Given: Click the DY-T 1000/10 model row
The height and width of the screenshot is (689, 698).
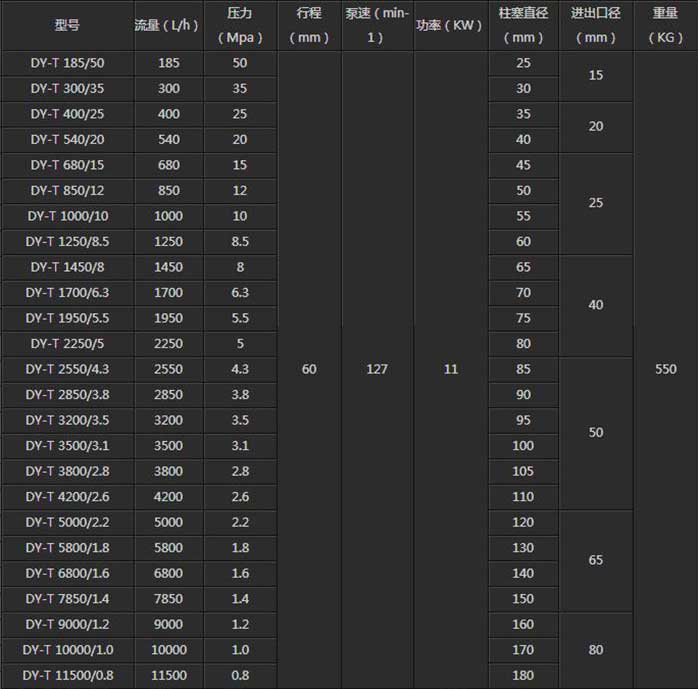Looking at the screenshot, I should coord(67,216).
